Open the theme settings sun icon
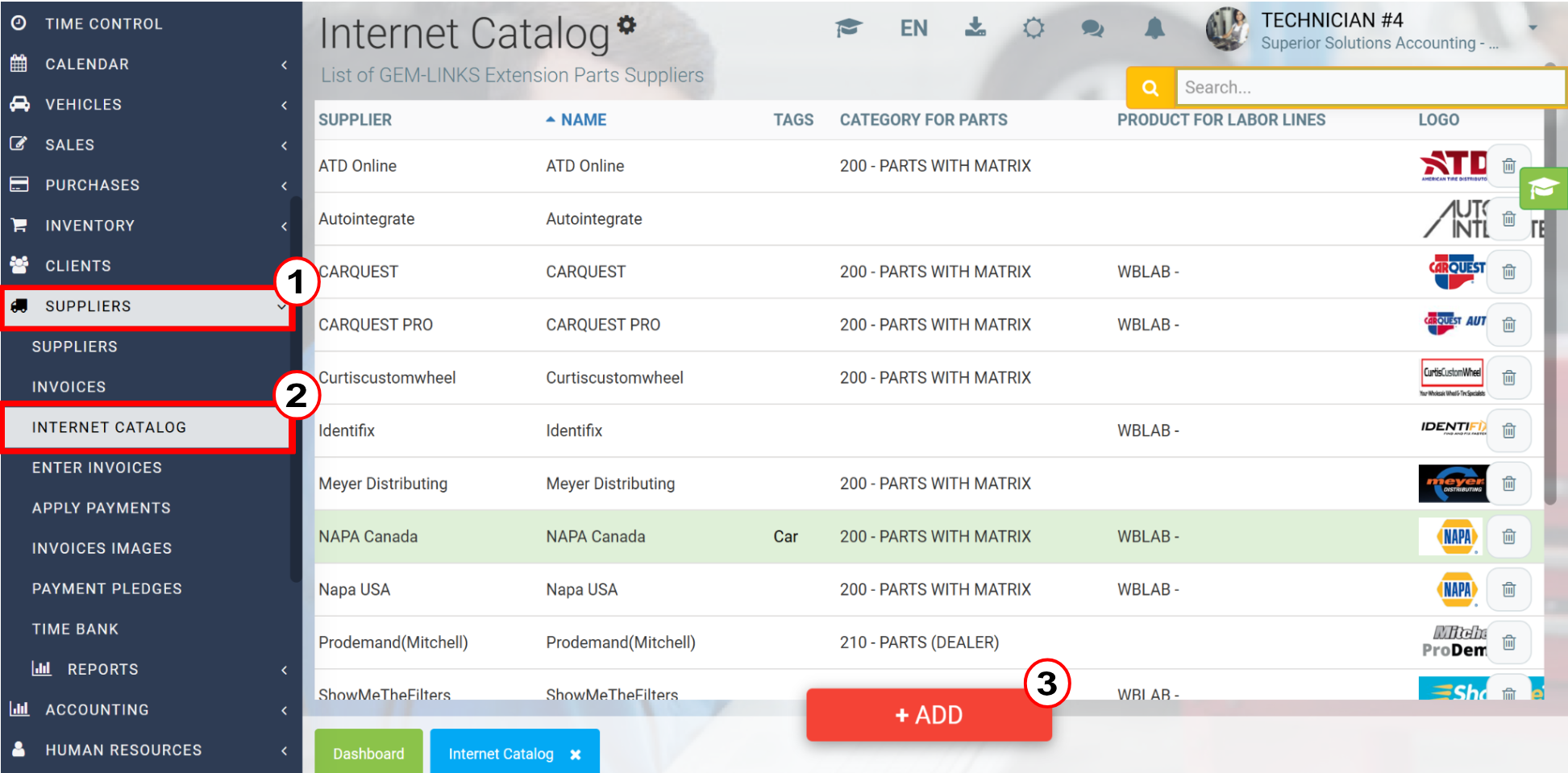This screenshot has height=773, width=1568. click(1034, 28)
